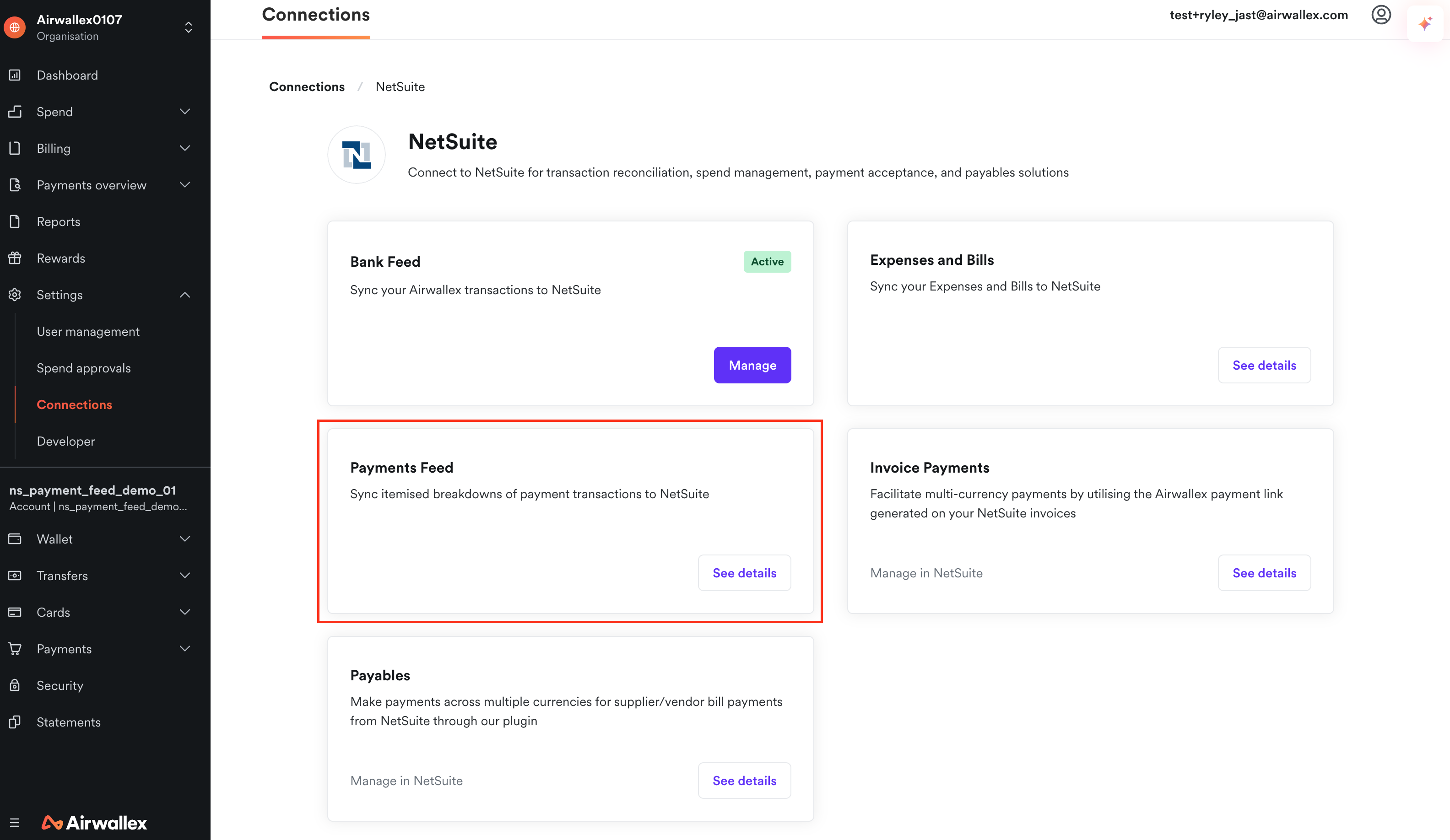Click the Dashboard chart icon in sidebar
This screenshot has height=840, width=1450.
pos(15,75)
